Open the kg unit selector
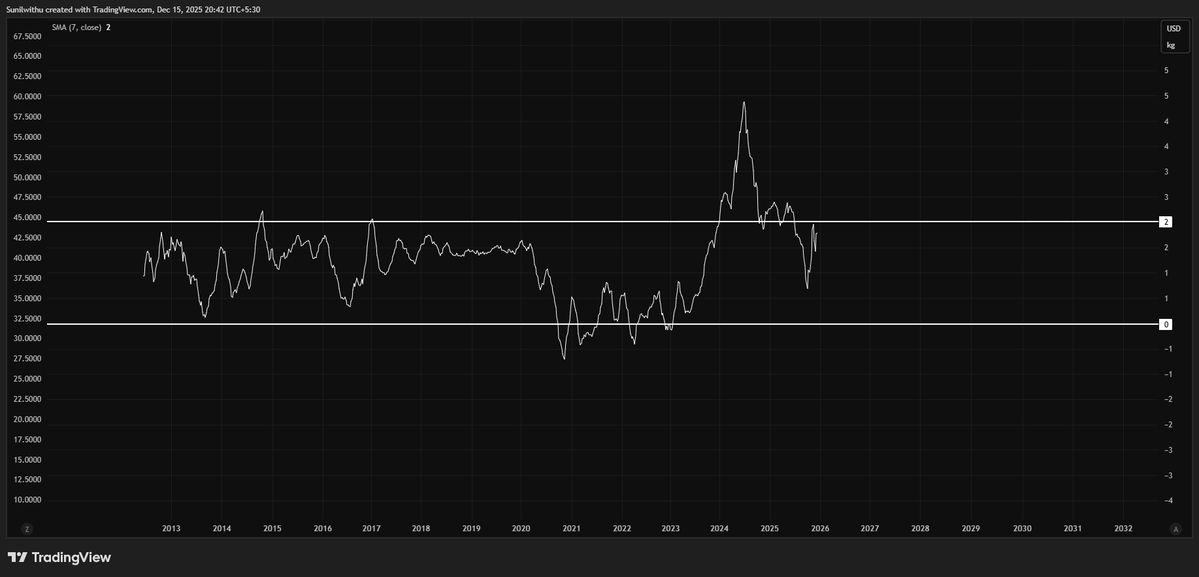The height and width of the screenshot is (577, 1199). 1171,45
